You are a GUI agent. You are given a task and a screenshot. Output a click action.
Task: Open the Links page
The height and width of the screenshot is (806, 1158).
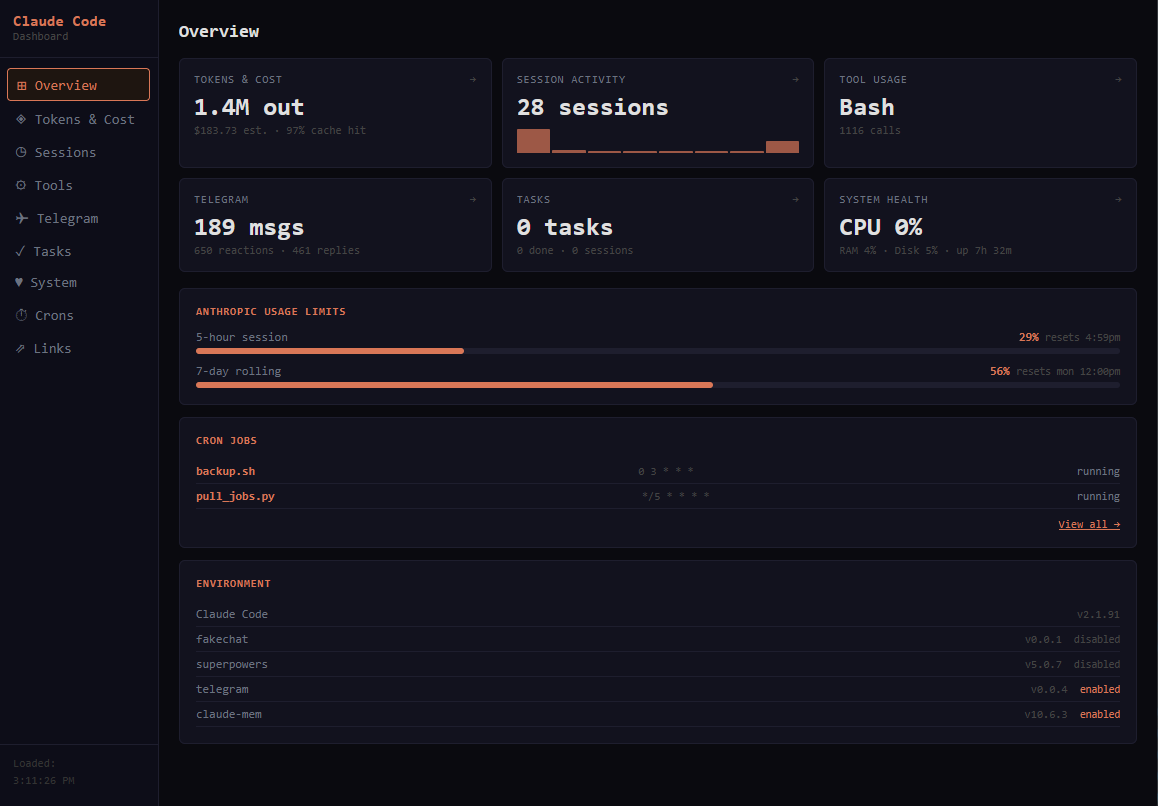pyautogui.click(x=78, y=349)
